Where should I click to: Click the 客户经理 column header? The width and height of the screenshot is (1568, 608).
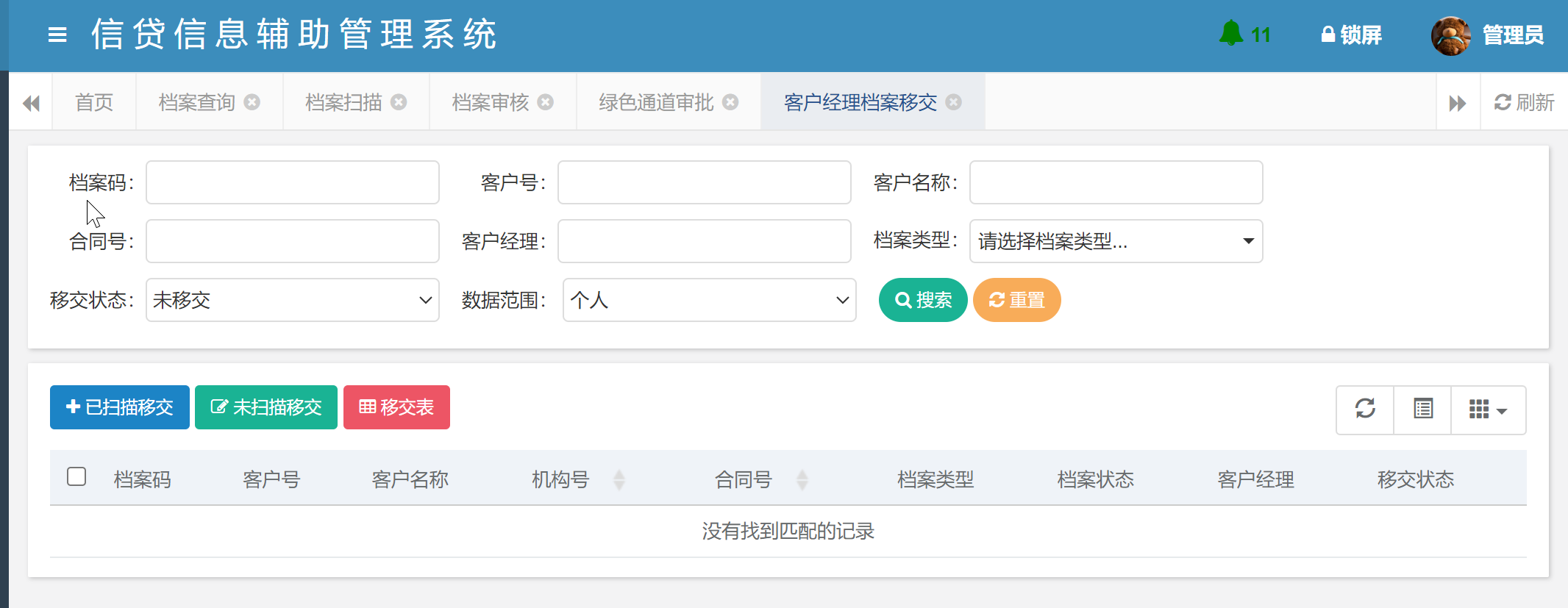(1255, 480)
